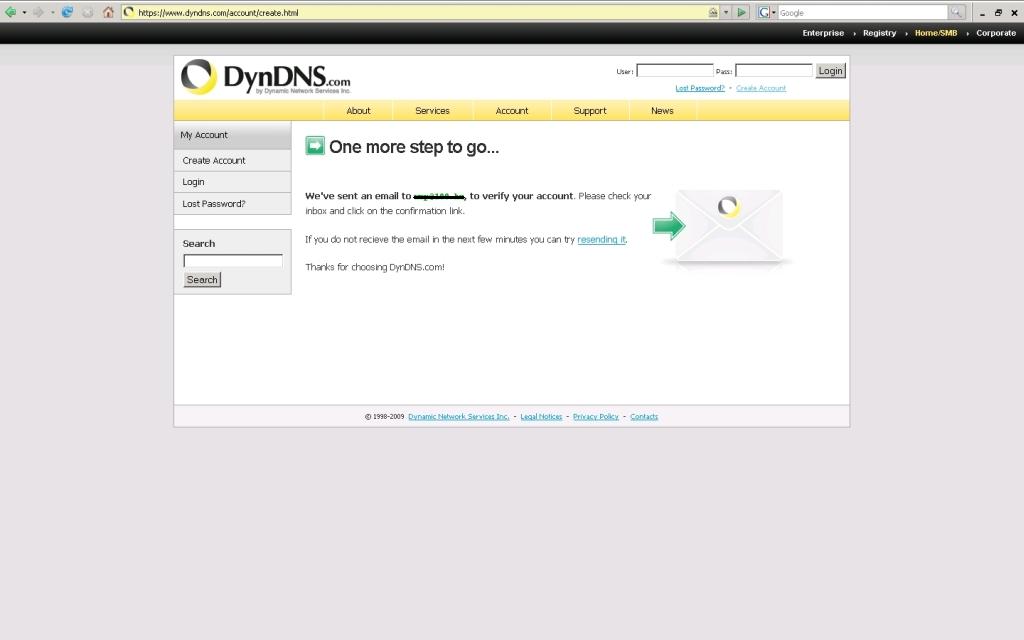
Task: Focus the Pass input field
Action: [774, 71]
